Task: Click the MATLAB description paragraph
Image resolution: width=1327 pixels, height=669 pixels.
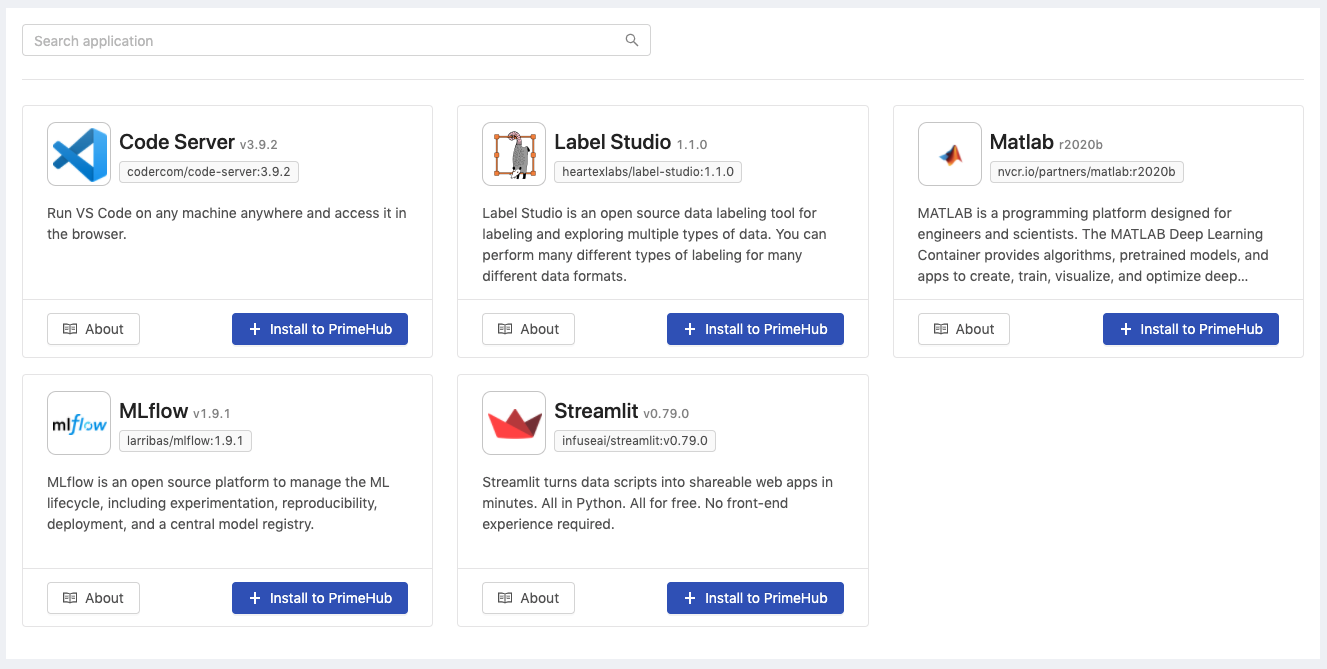Action: point(1093,245)
